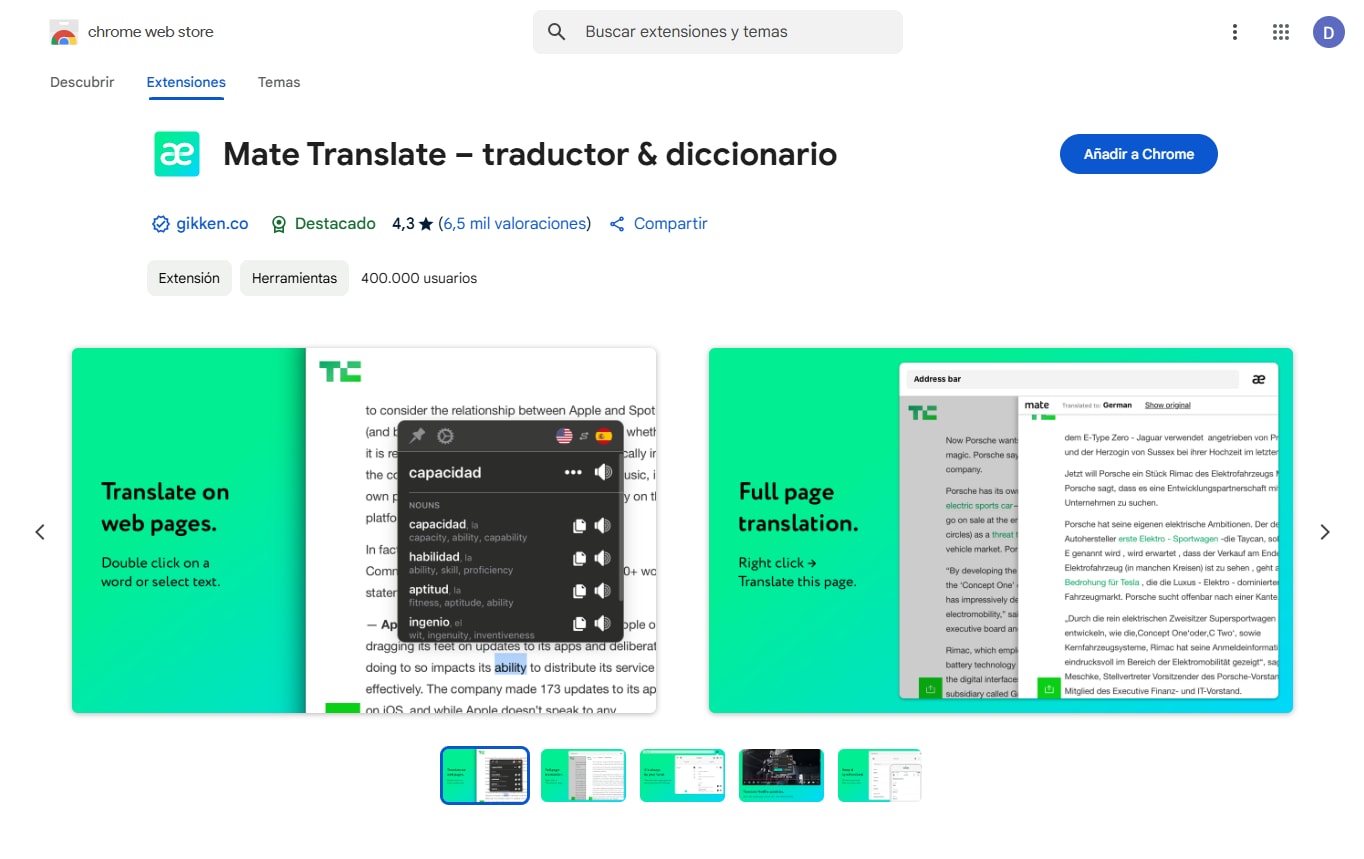Click the 4,3 star rating

tap(412, 224)
